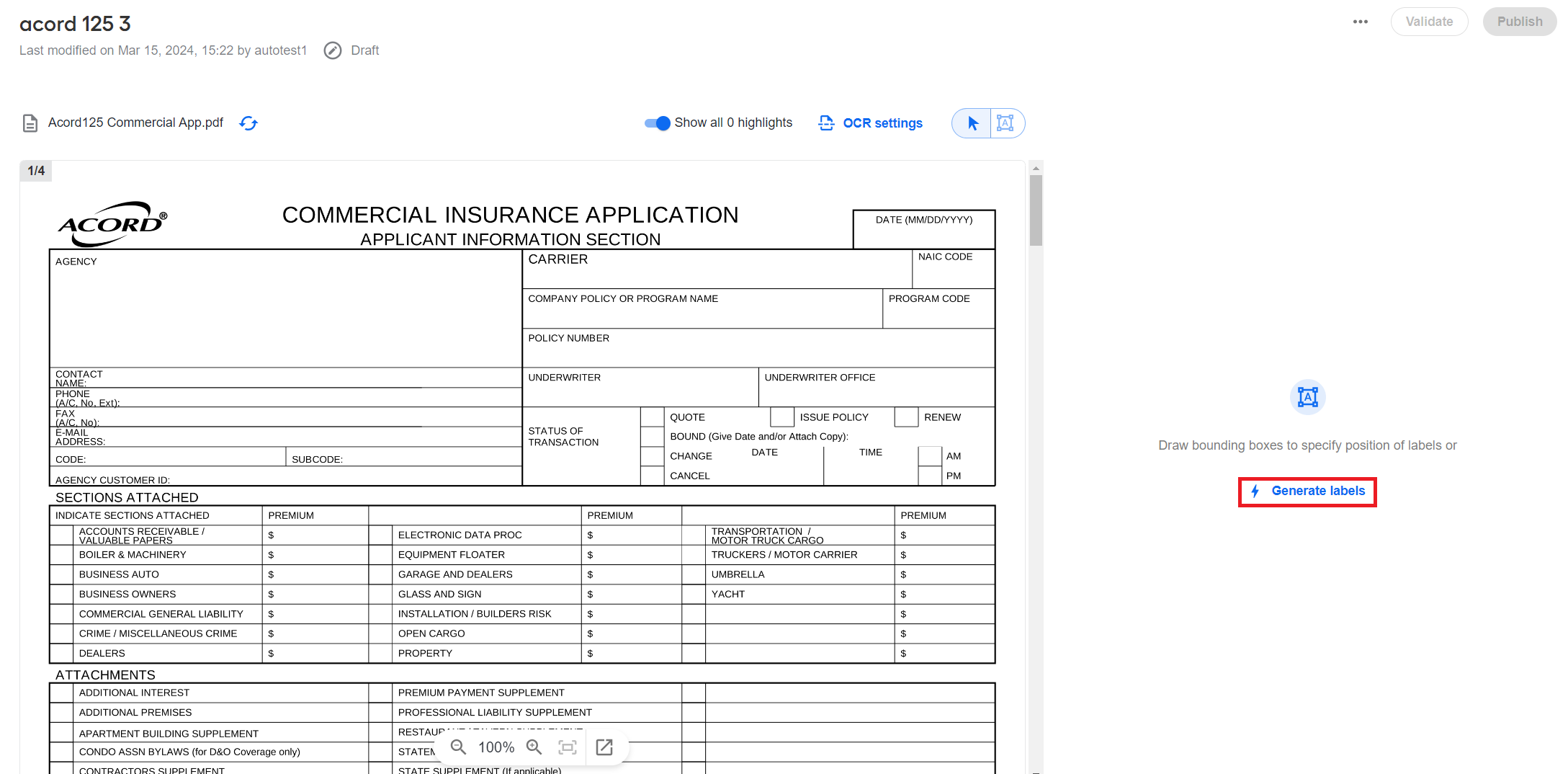This screenshot has height=774, width=1568.
Task: Toggle Show all highlights switch
Action: 657,123
